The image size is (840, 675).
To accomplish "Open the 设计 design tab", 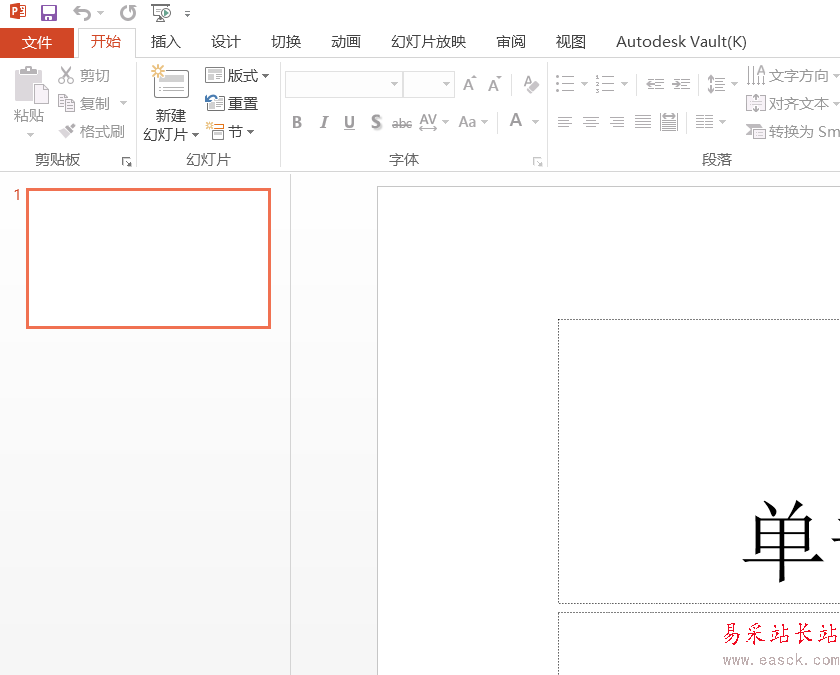I will [x=225, y=42].
